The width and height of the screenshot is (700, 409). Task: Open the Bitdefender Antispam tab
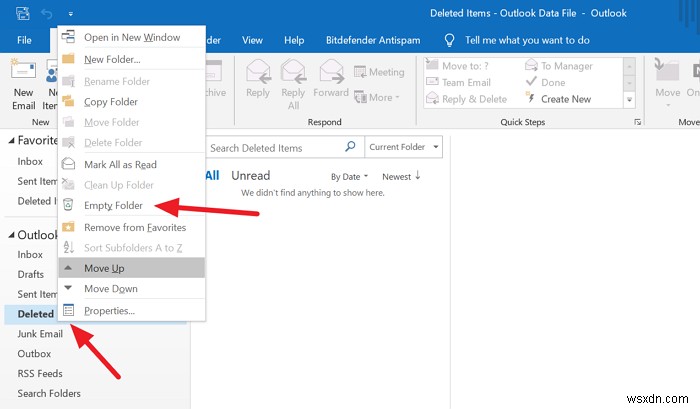coord(373,40)
